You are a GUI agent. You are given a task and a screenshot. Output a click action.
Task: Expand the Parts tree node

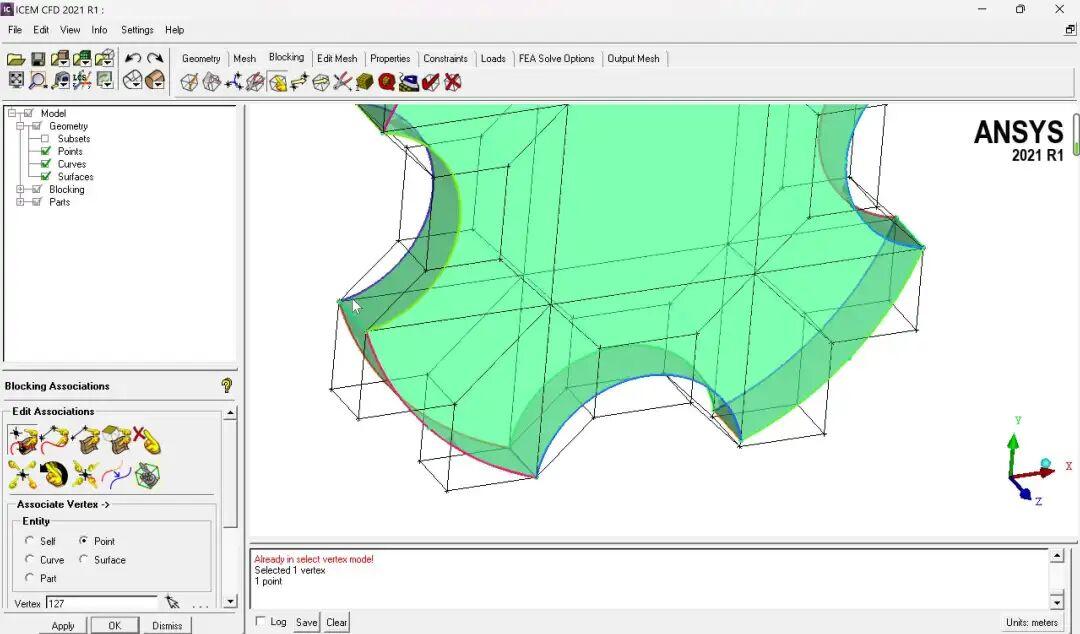coord(21,202)
